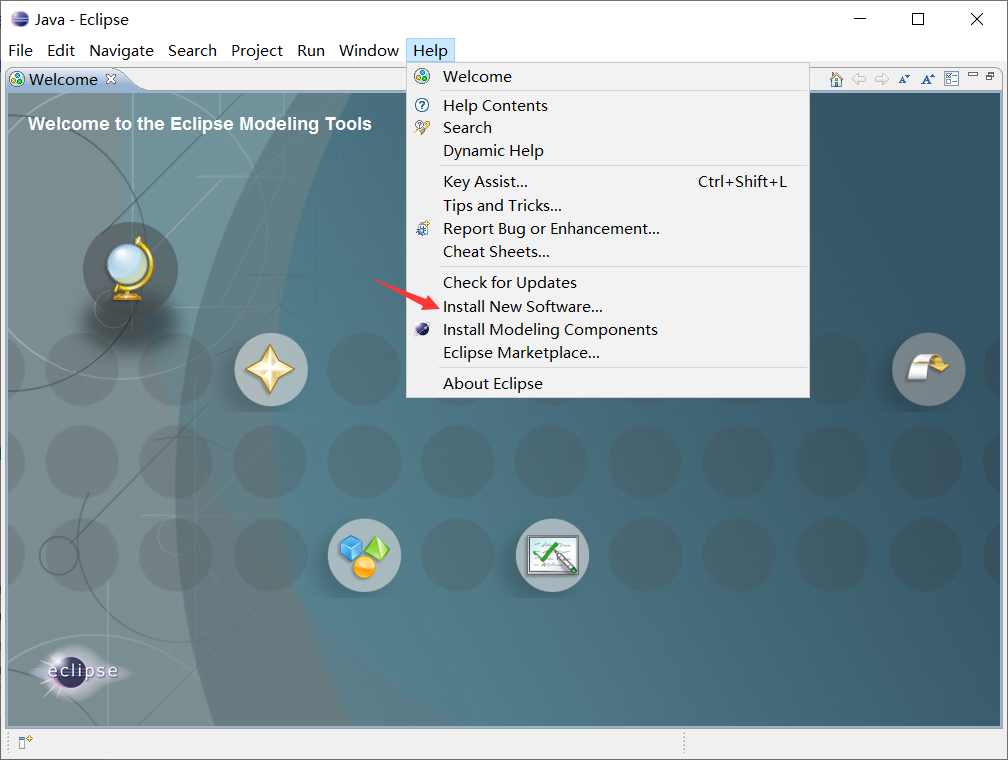
Task: Choose Report Bug or Enhancement...
Action: [608, 229]
